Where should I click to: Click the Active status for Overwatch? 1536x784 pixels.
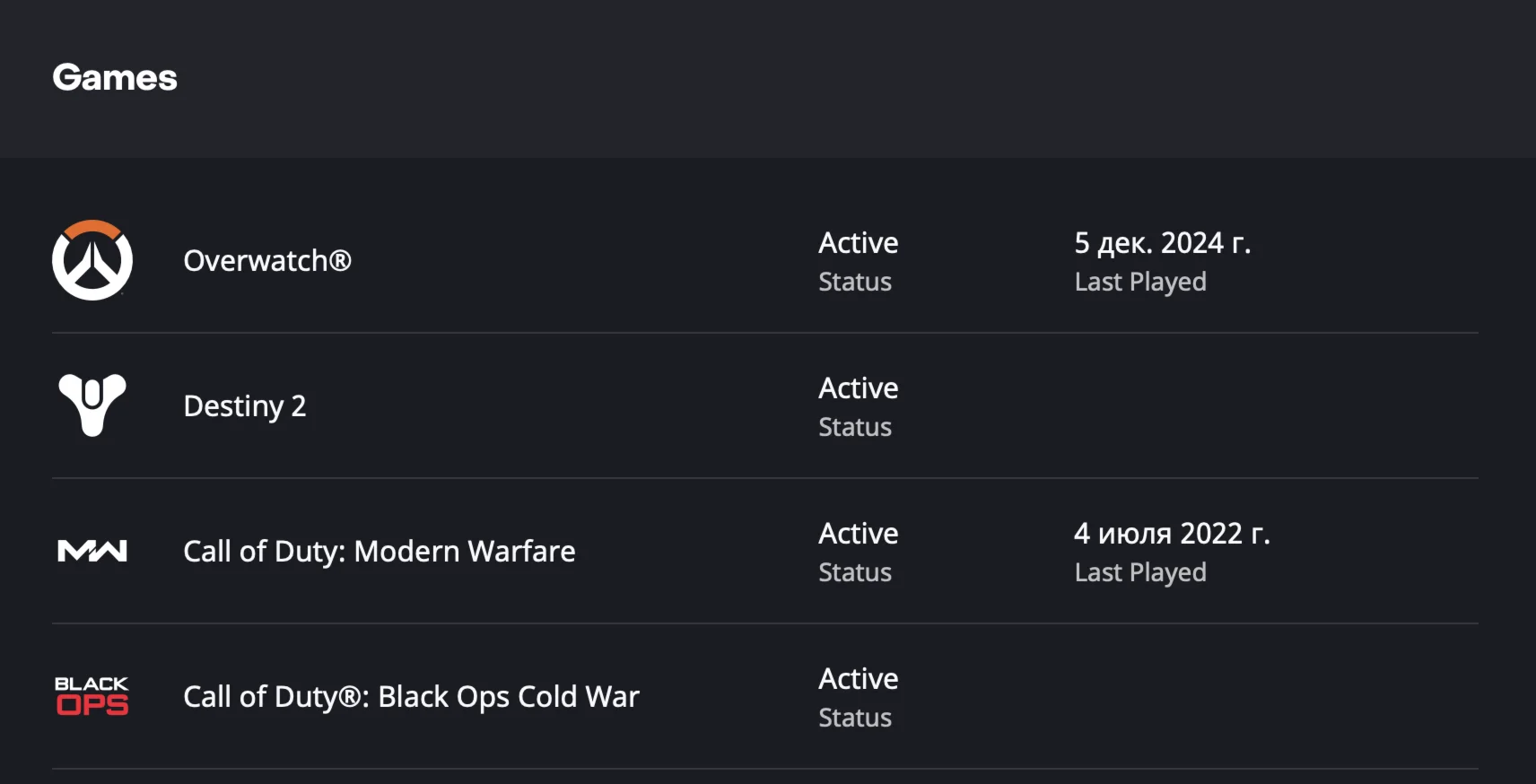858,242
